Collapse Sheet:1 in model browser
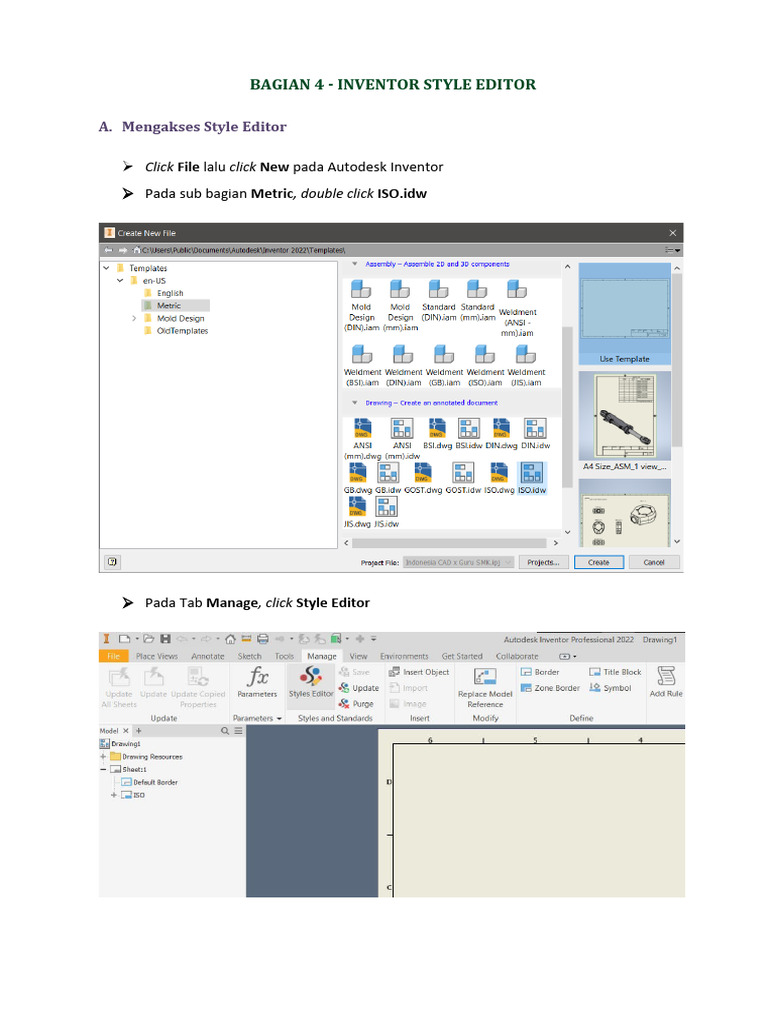768x1024 pixels. (103, 769)
